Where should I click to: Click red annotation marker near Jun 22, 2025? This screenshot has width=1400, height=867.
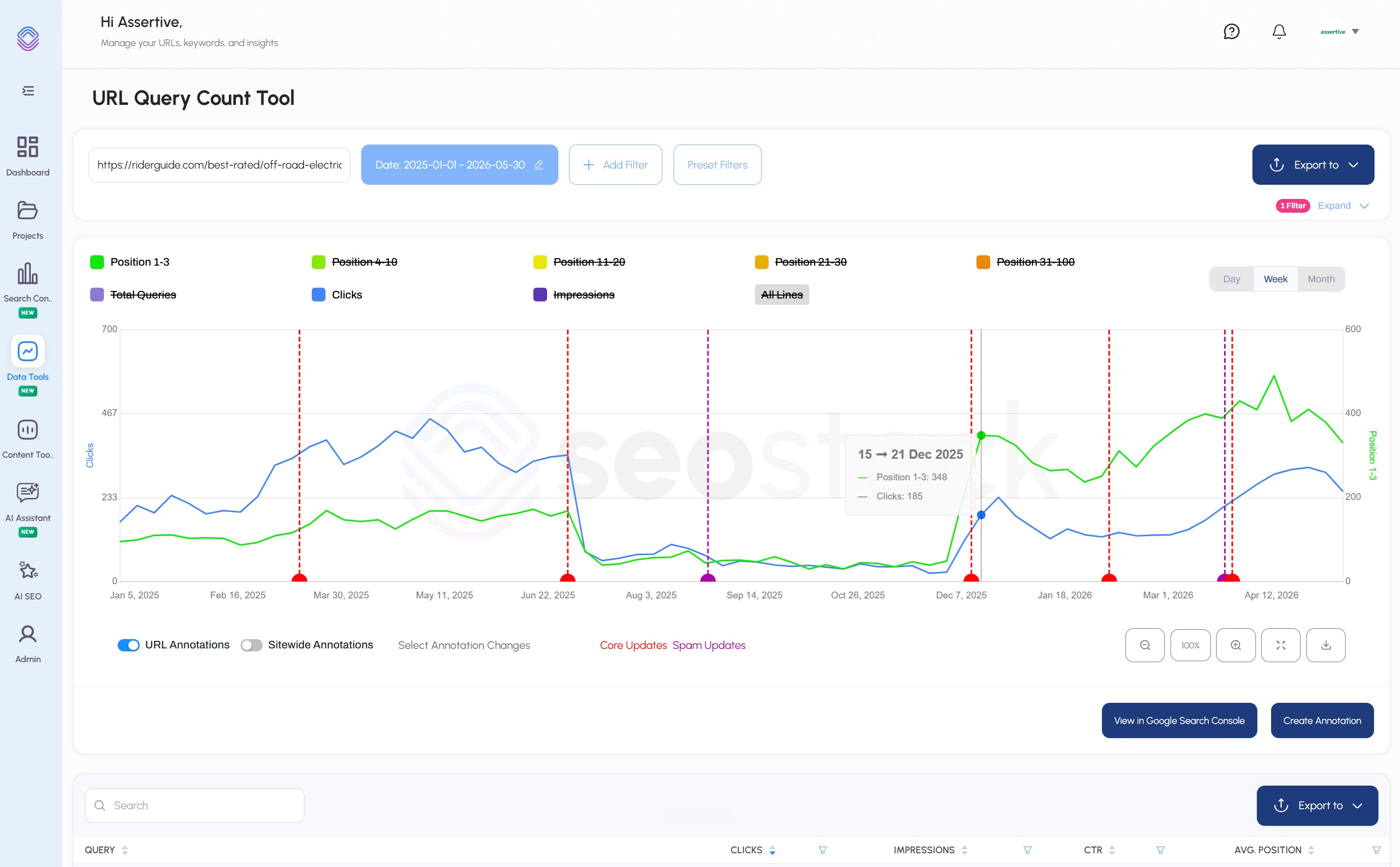(567, 578)
